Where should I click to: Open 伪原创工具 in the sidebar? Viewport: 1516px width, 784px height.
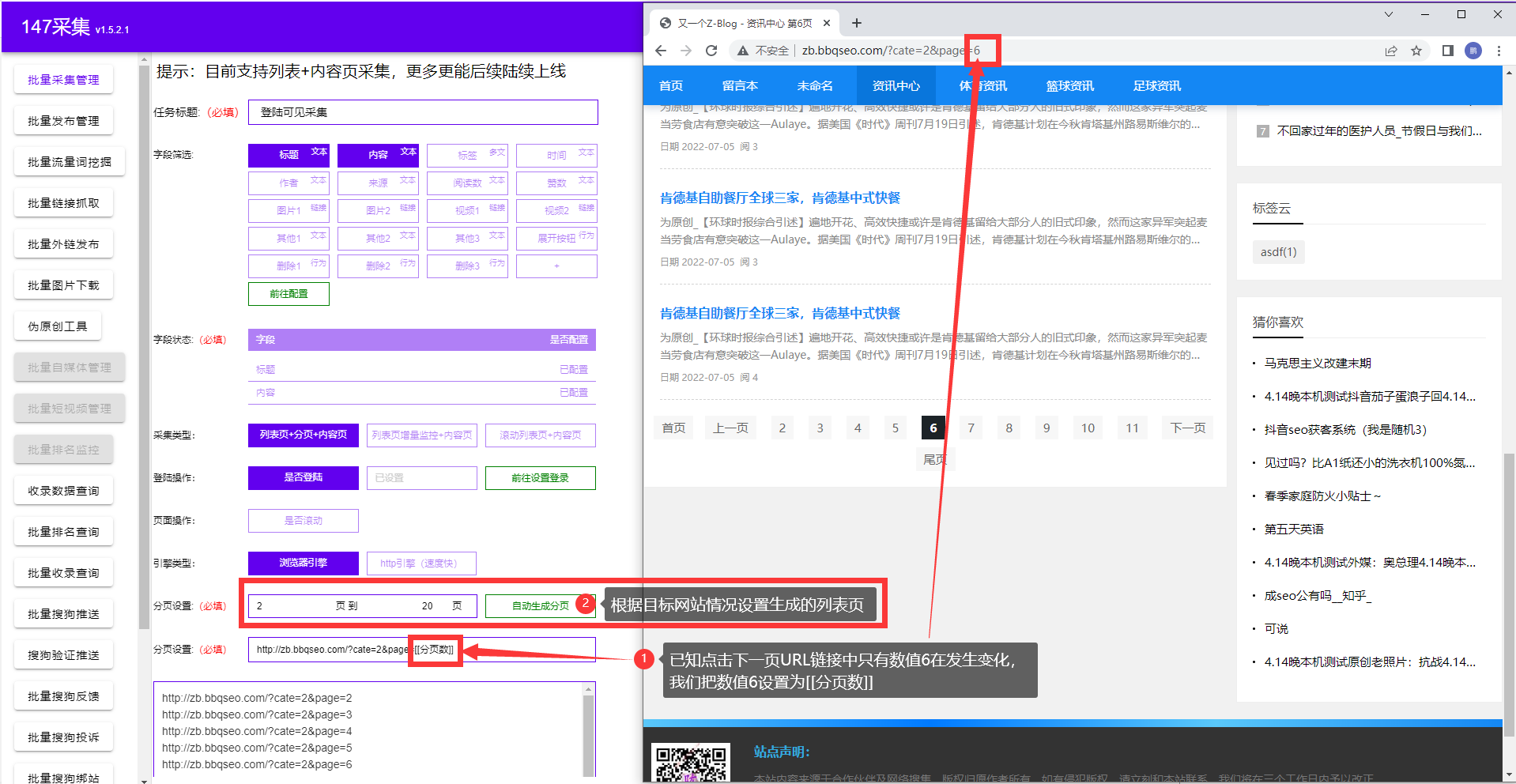pos(58,326)
